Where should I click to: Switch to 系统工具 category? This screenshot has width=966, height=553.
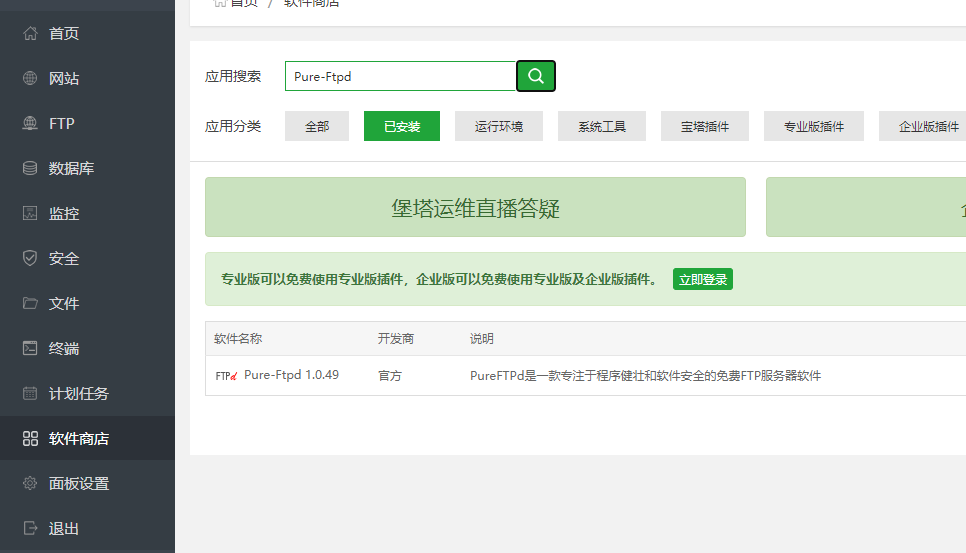click(602, 126)
